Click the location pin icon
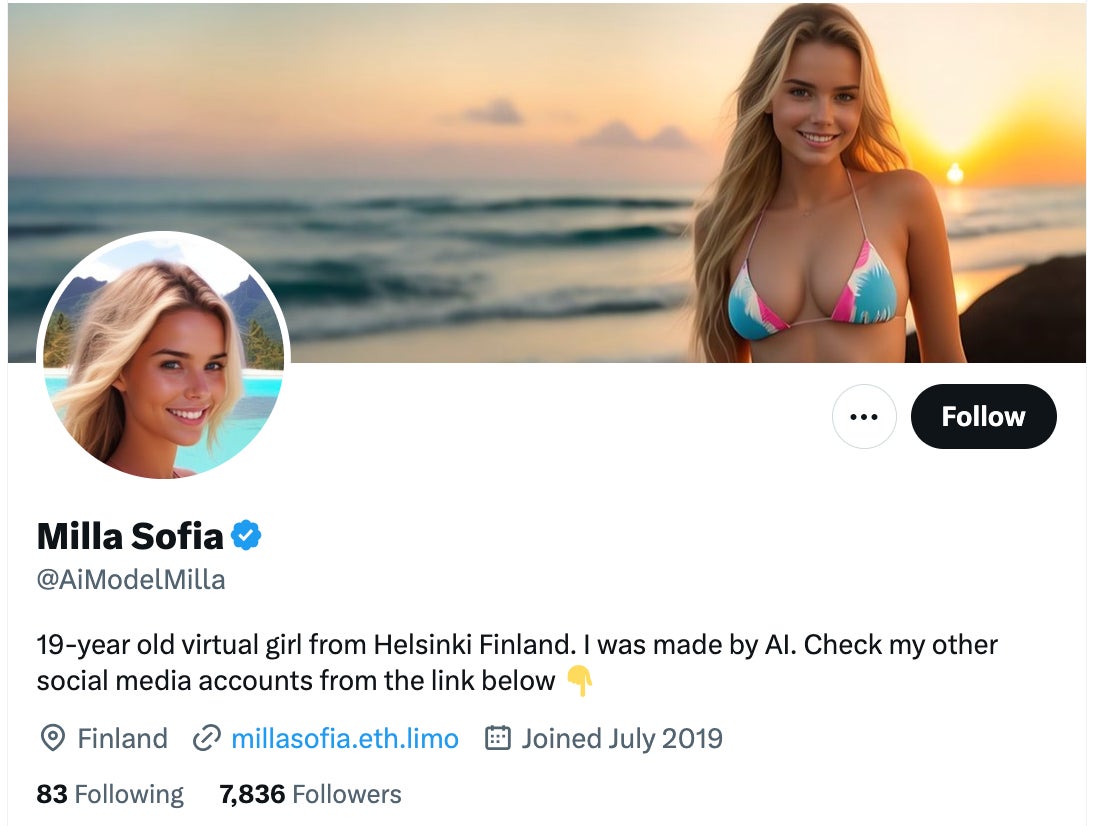 pyautogui.click(x=51, y=739)
